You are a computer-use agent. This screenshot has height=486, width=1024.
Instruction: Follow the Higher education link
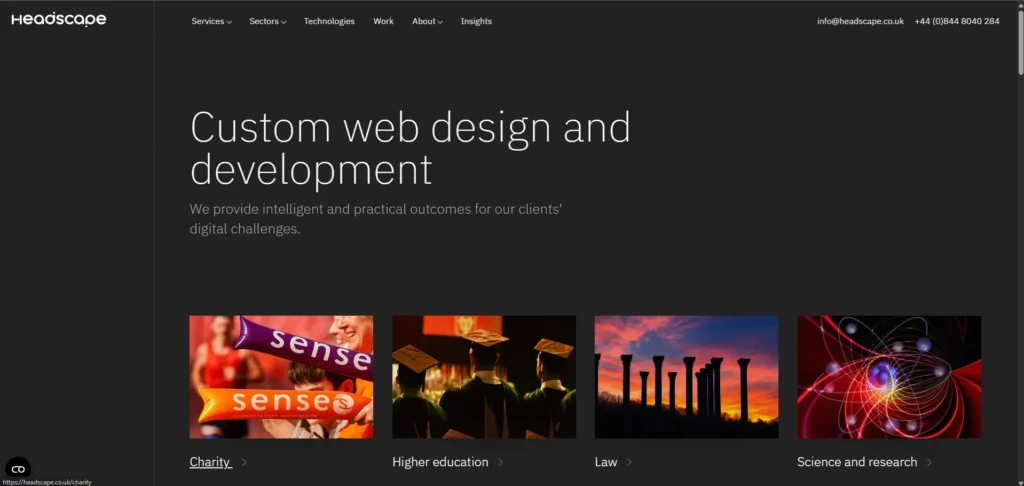coord(440,462)
